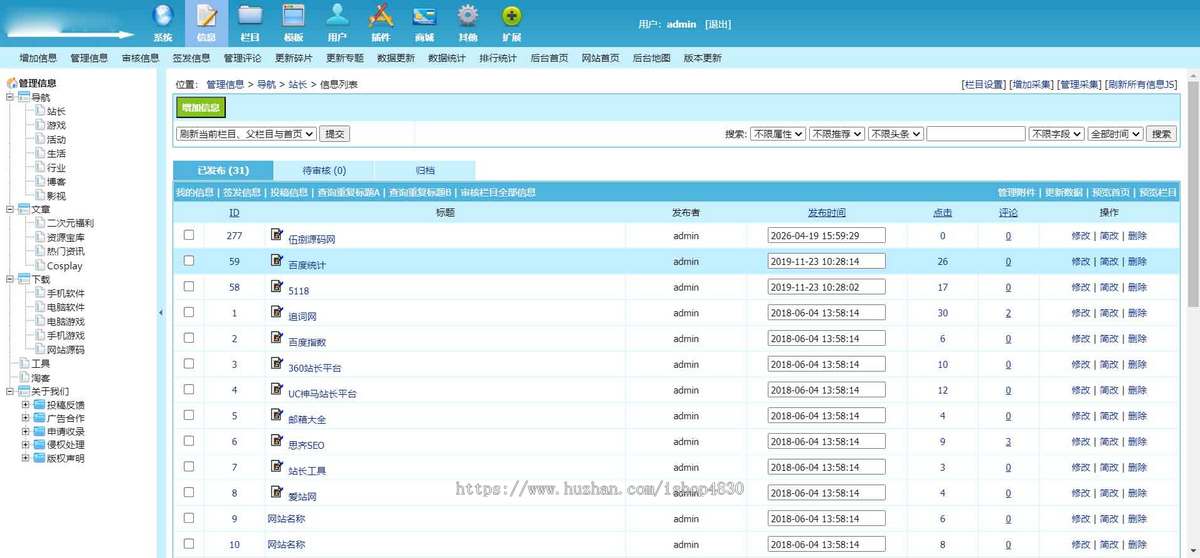This screenshot has width=1200, height=558.
Task: Tick the checkbox for 邮箱大全 row
Action: pos(189,415)
